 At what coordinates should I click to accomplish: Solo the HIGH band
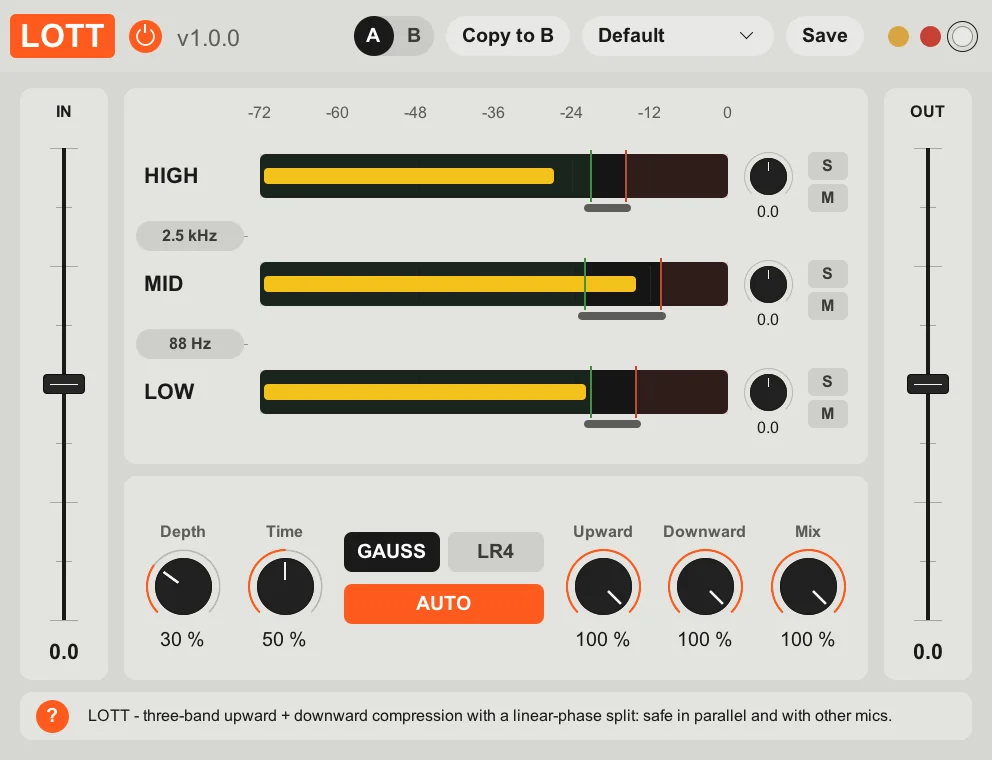(828, 166)
